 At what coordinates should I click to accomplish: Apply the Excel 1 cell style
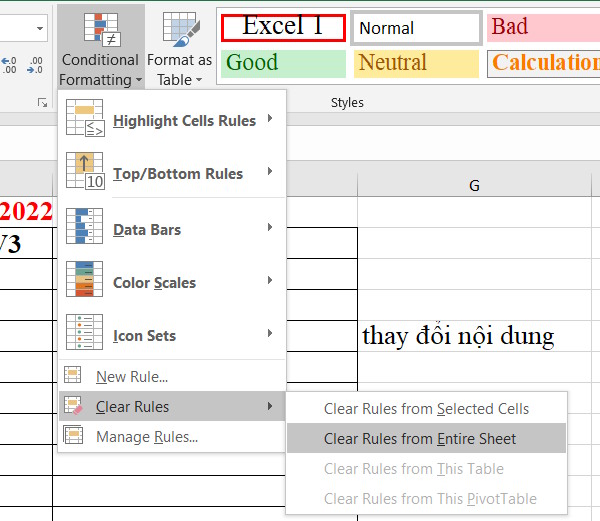pyautogui.click(x=283, y=28)
